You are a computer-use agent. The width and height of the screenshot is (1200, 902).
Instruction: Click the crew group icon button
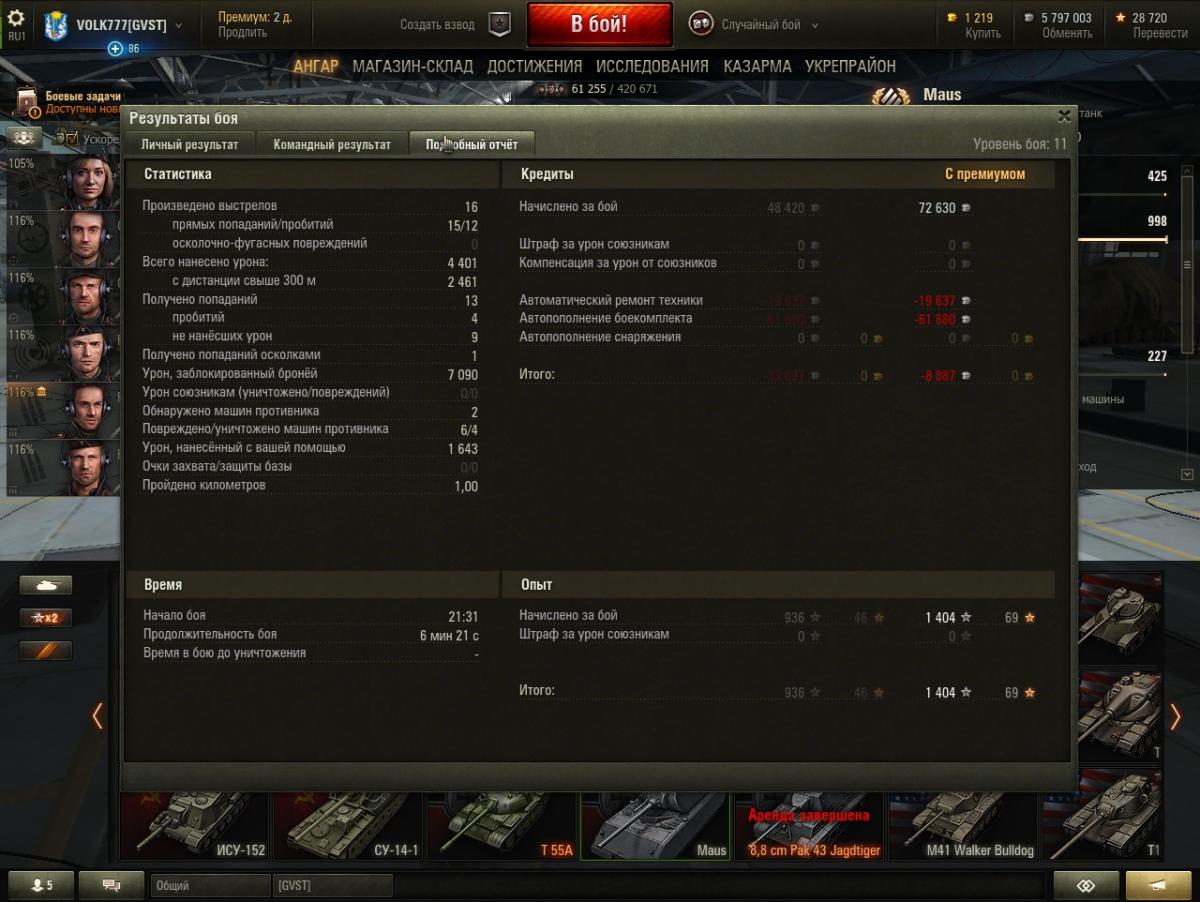(25, 137)
